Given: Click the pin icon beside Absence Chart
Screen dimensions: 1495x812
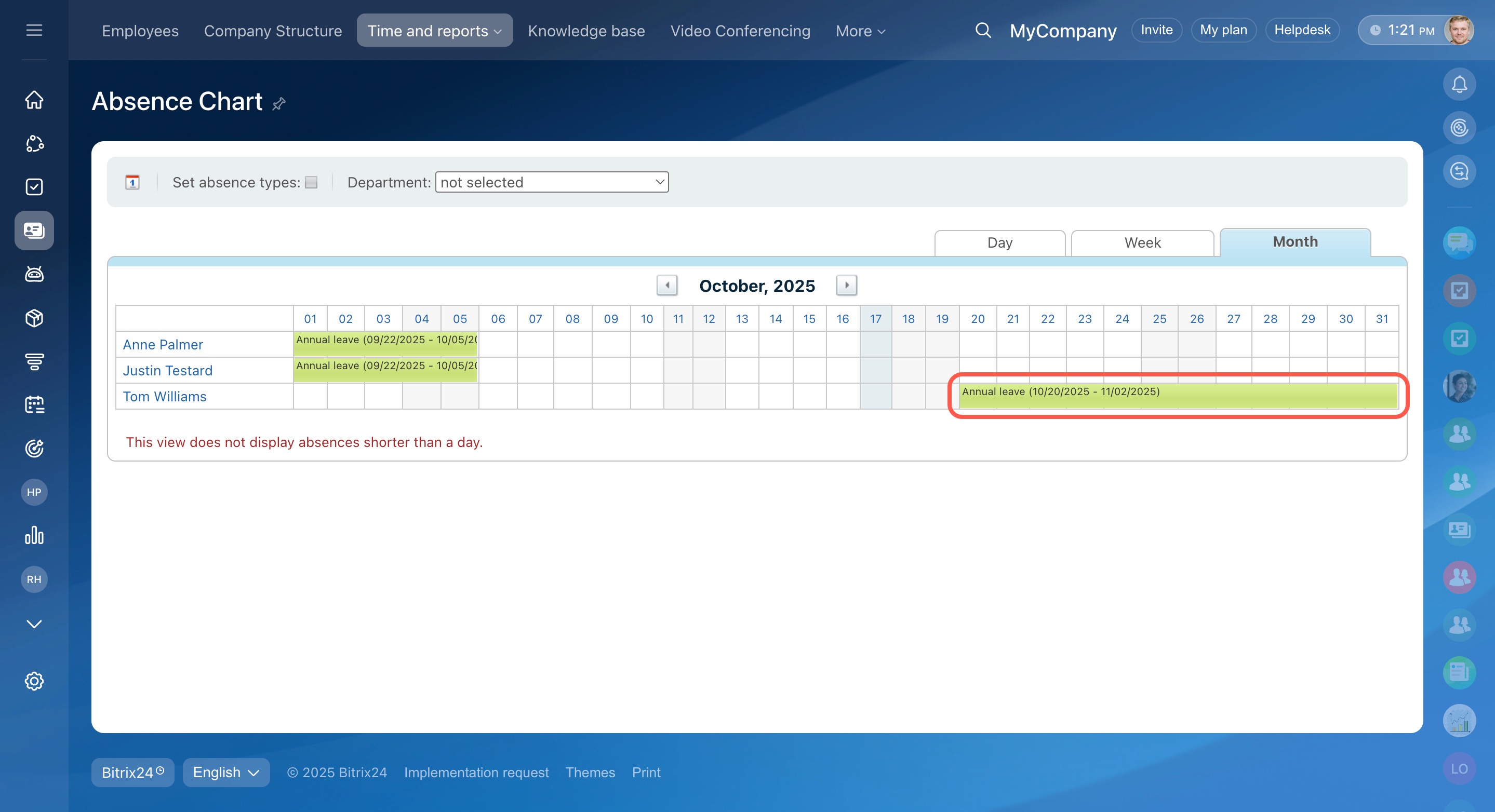Looking at the screenshot, I should tap(278, 104).
